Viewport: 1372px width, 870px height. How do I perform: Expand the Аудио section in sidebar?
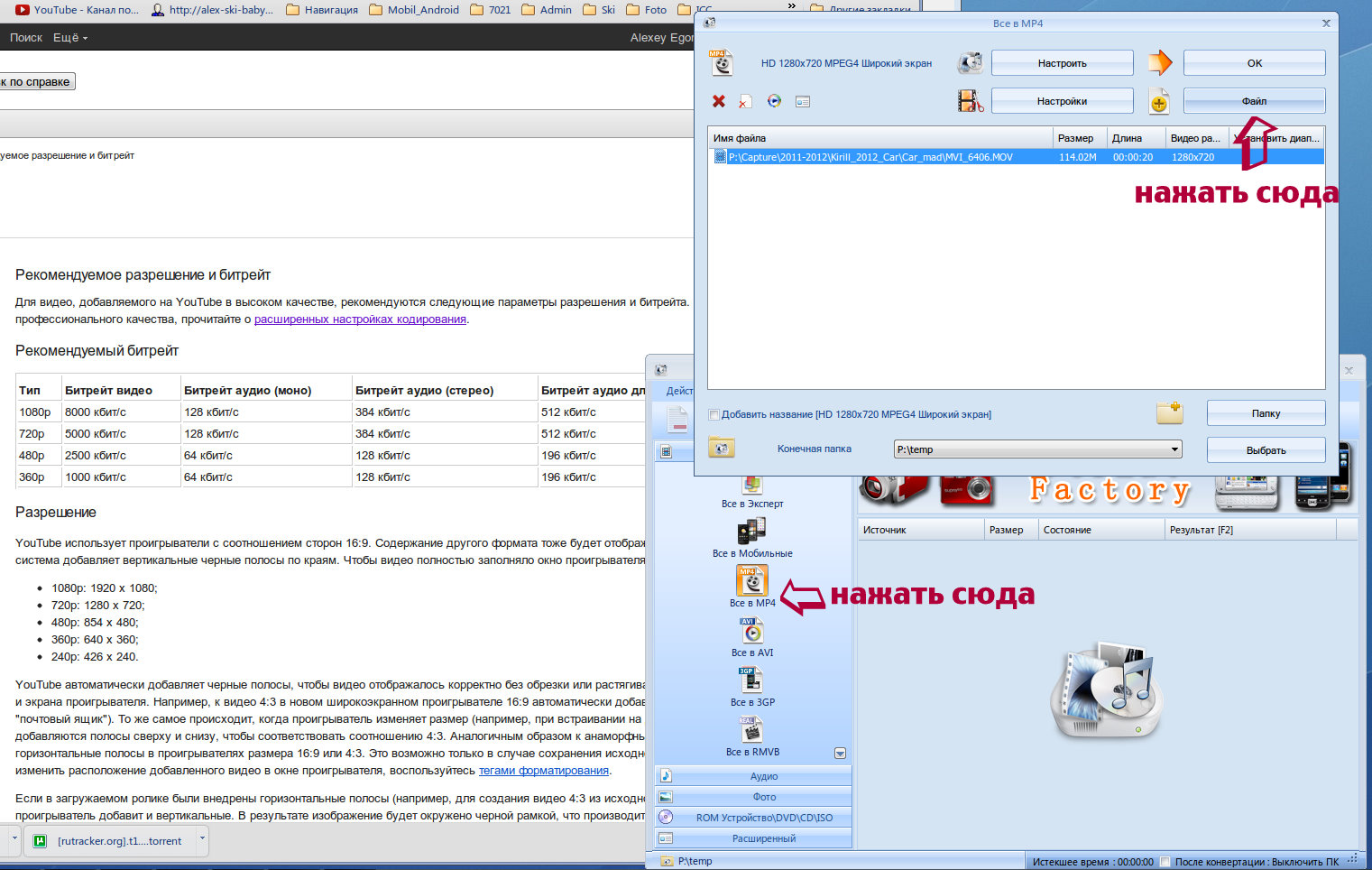click(753, 776)
